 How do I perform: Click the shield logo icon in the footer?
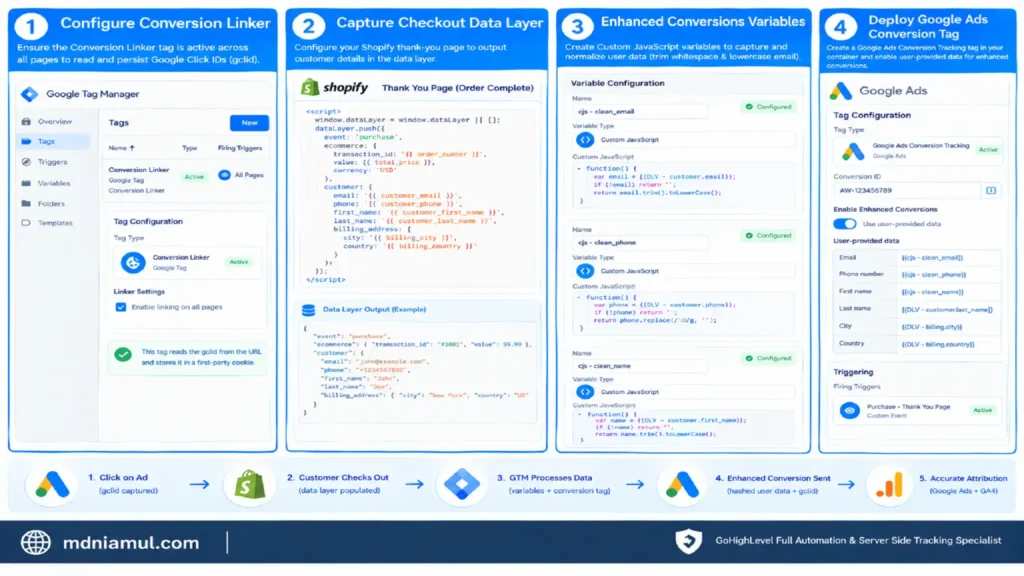coord(688,541)
